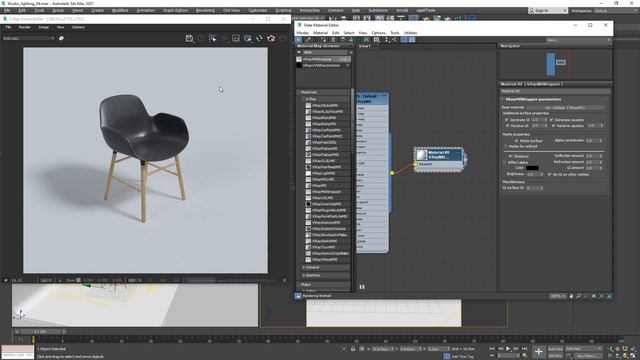Delete the selected node using the trash icon
Viewport: 640px width, 360px height.
click(333, 40)
